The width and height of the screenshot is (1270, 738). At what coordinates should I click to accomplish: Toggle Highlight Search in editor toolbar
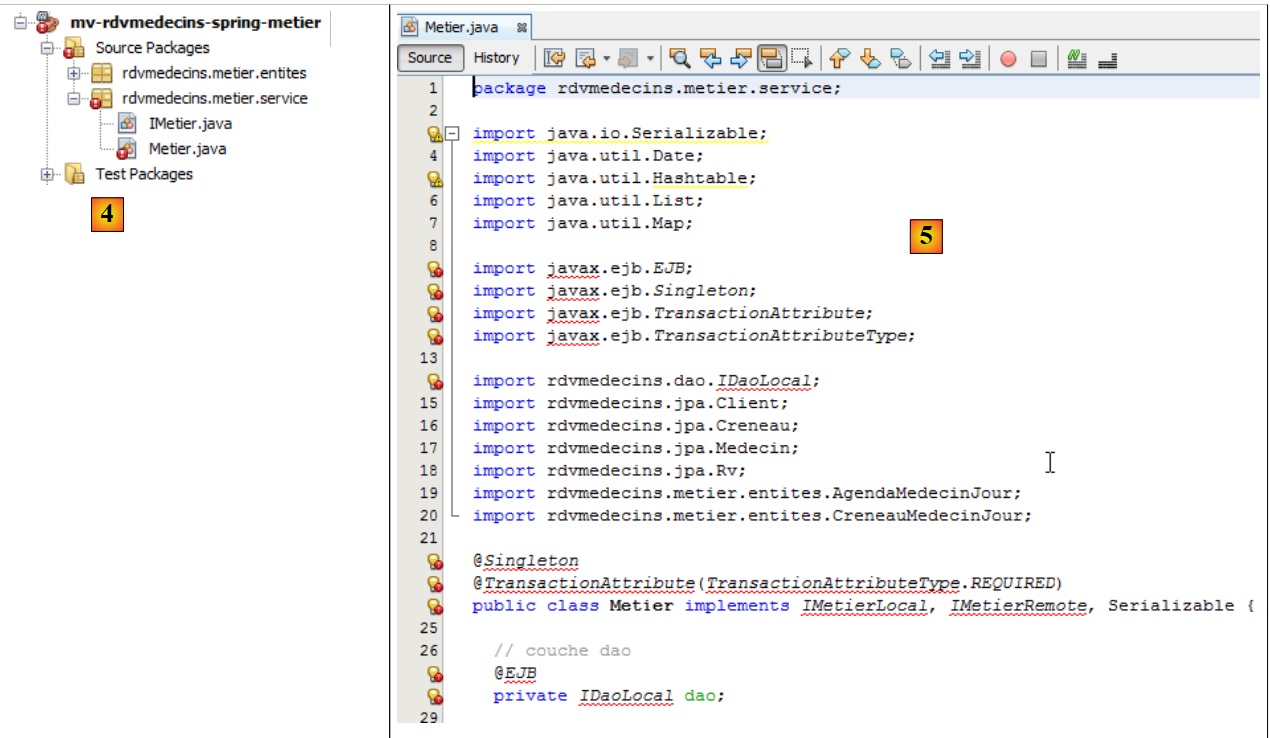pyautogui.click(x=771, y=58)
